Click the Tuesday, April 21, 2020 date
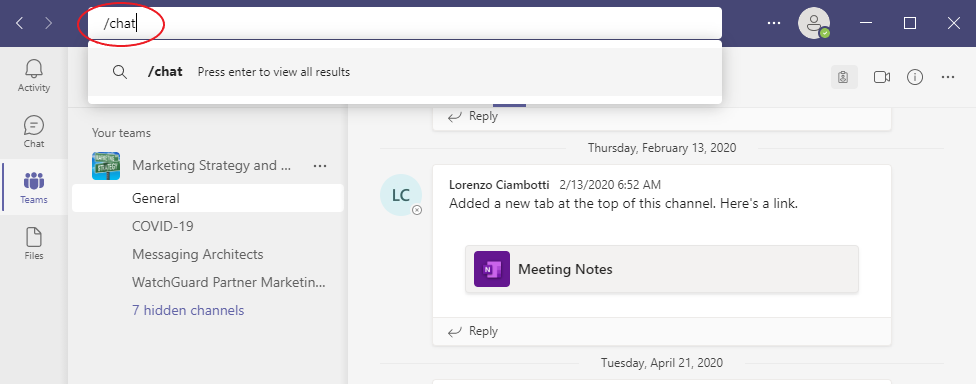This screenshot has height=384, width=976. (x=662, y=362)
